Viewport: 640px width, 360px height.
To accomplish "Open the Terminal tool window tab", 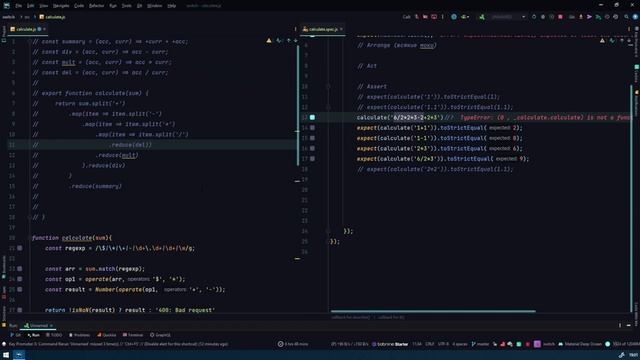I will 133,335.
